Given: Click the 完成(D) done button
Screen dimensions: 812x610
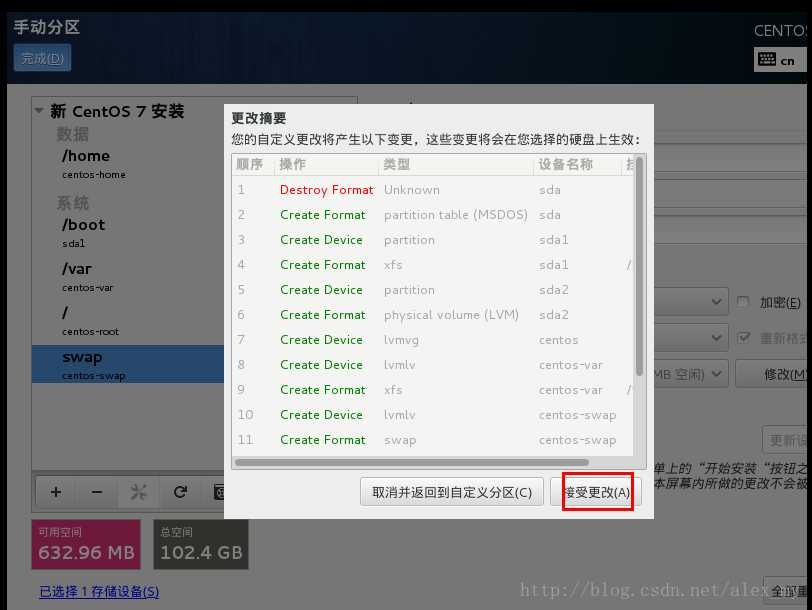Looking at the screenshot, I should [42, 58].
